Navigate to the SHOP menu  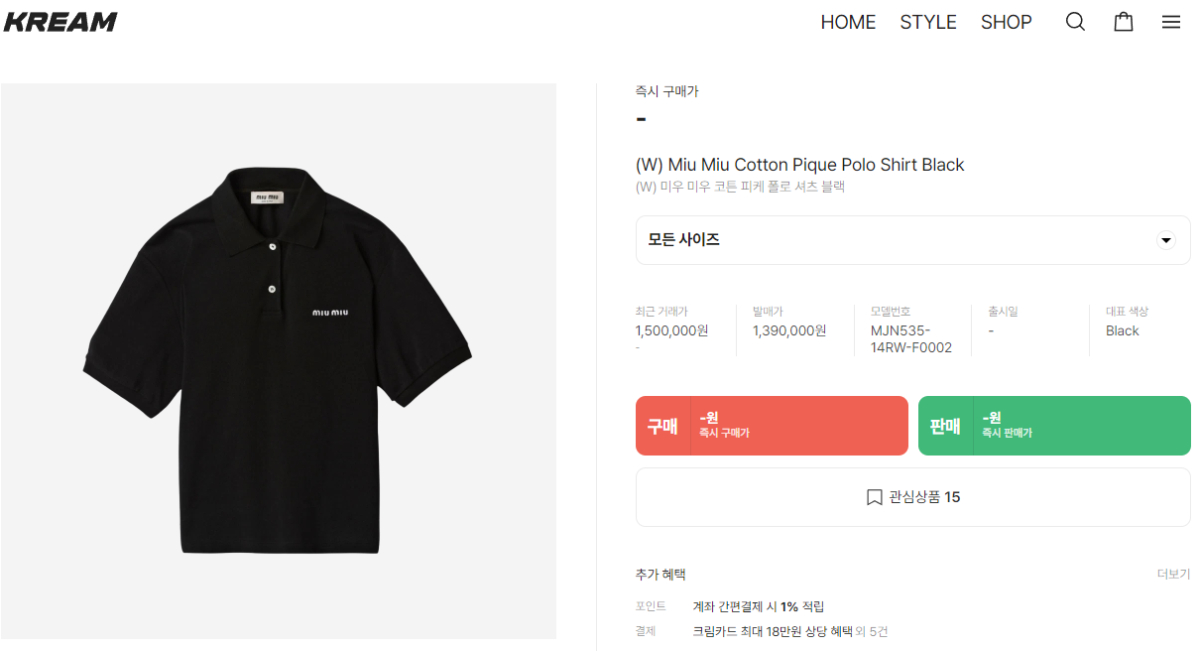[x=1006, y=22]
